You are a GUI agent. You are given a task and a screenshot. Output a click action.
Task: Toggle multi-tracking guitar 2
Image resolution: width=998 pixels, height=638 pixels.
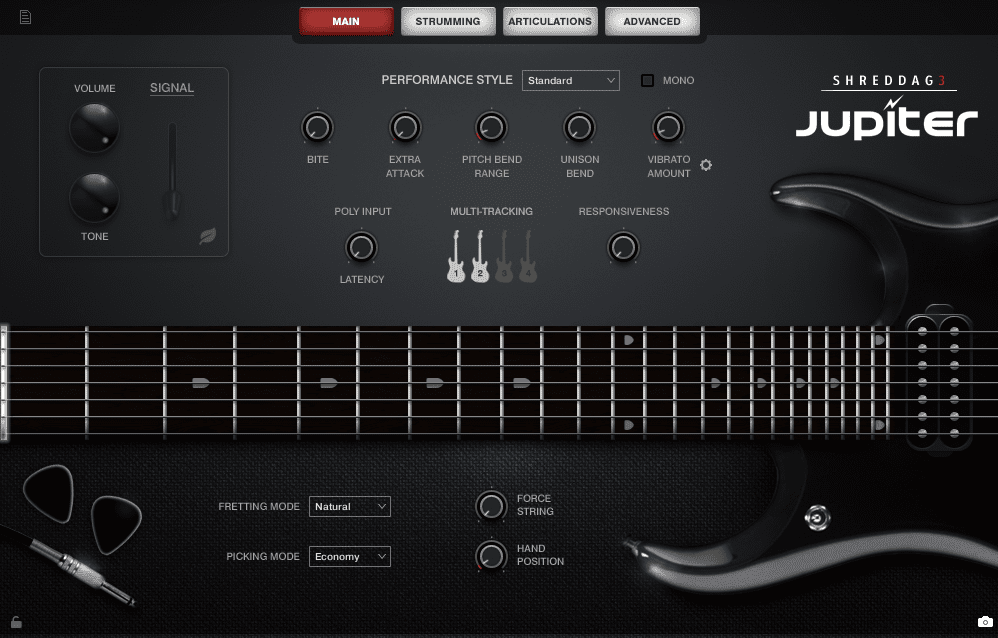click(x=480, y=257)
